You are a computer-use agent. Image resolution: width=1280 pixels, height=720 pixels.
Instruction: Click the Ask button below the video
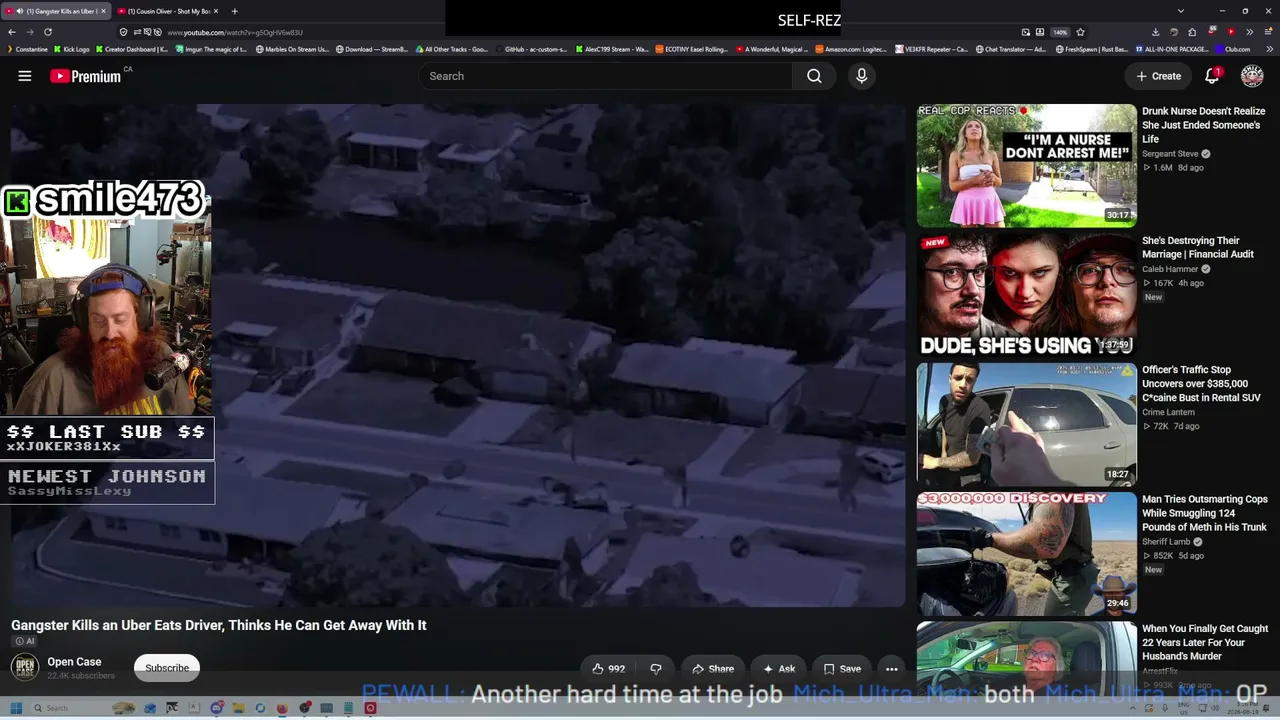(779, 669)
